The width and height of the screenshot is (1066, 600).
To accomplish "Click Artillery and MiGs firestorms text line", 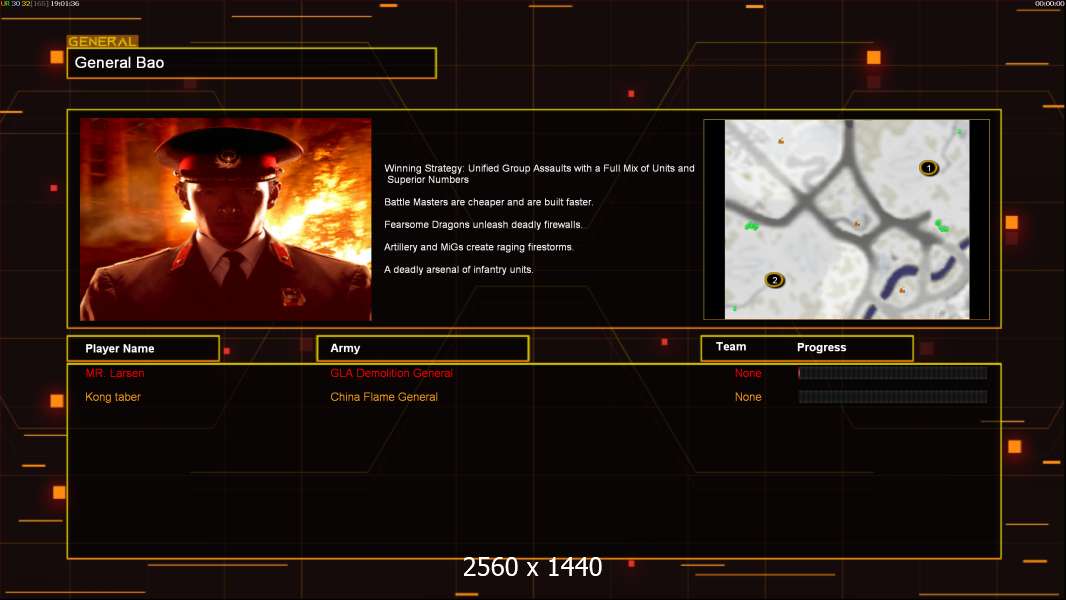I will [479, 247].
